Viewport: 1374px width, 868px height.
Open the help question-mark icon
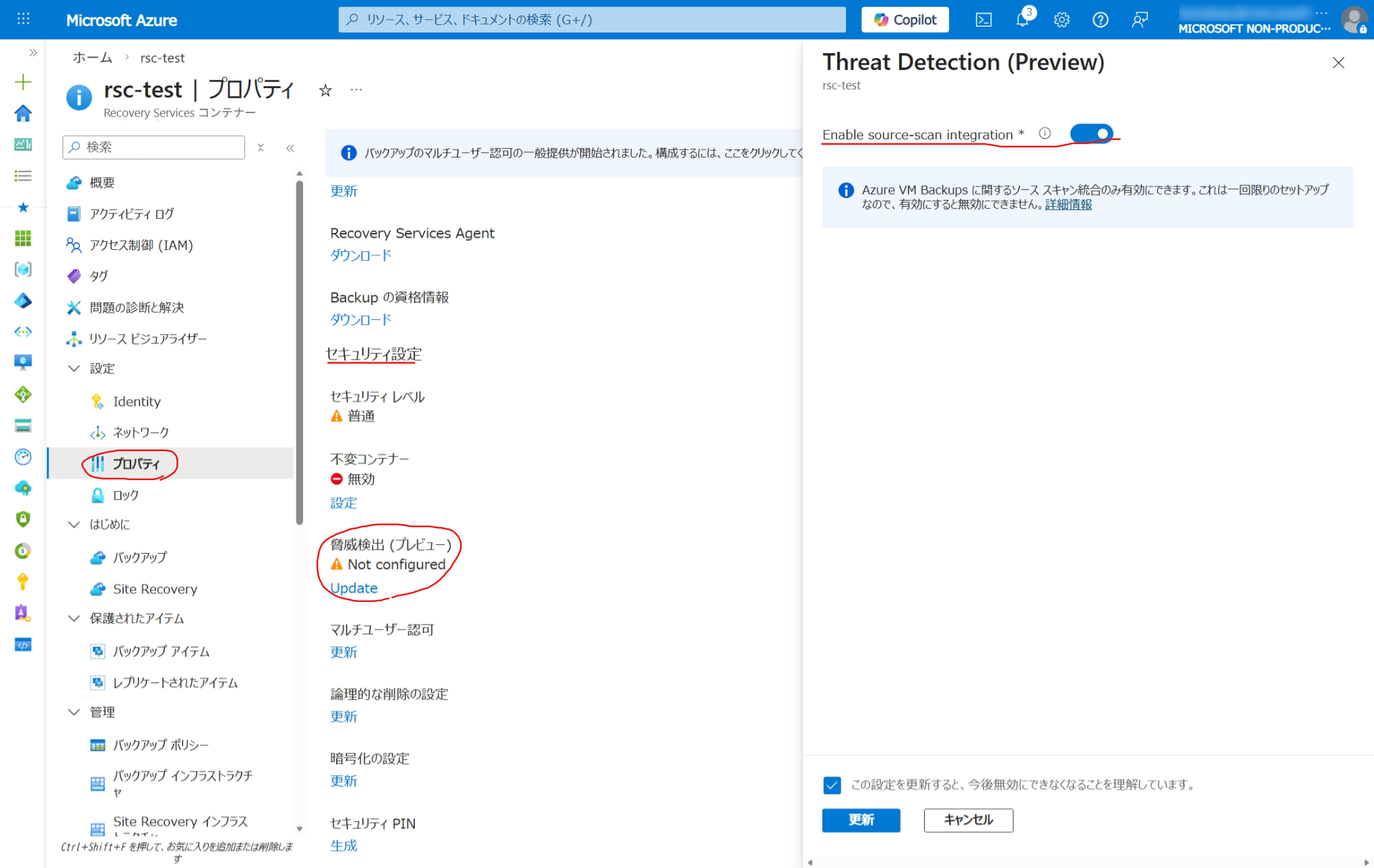point(1100,20)
